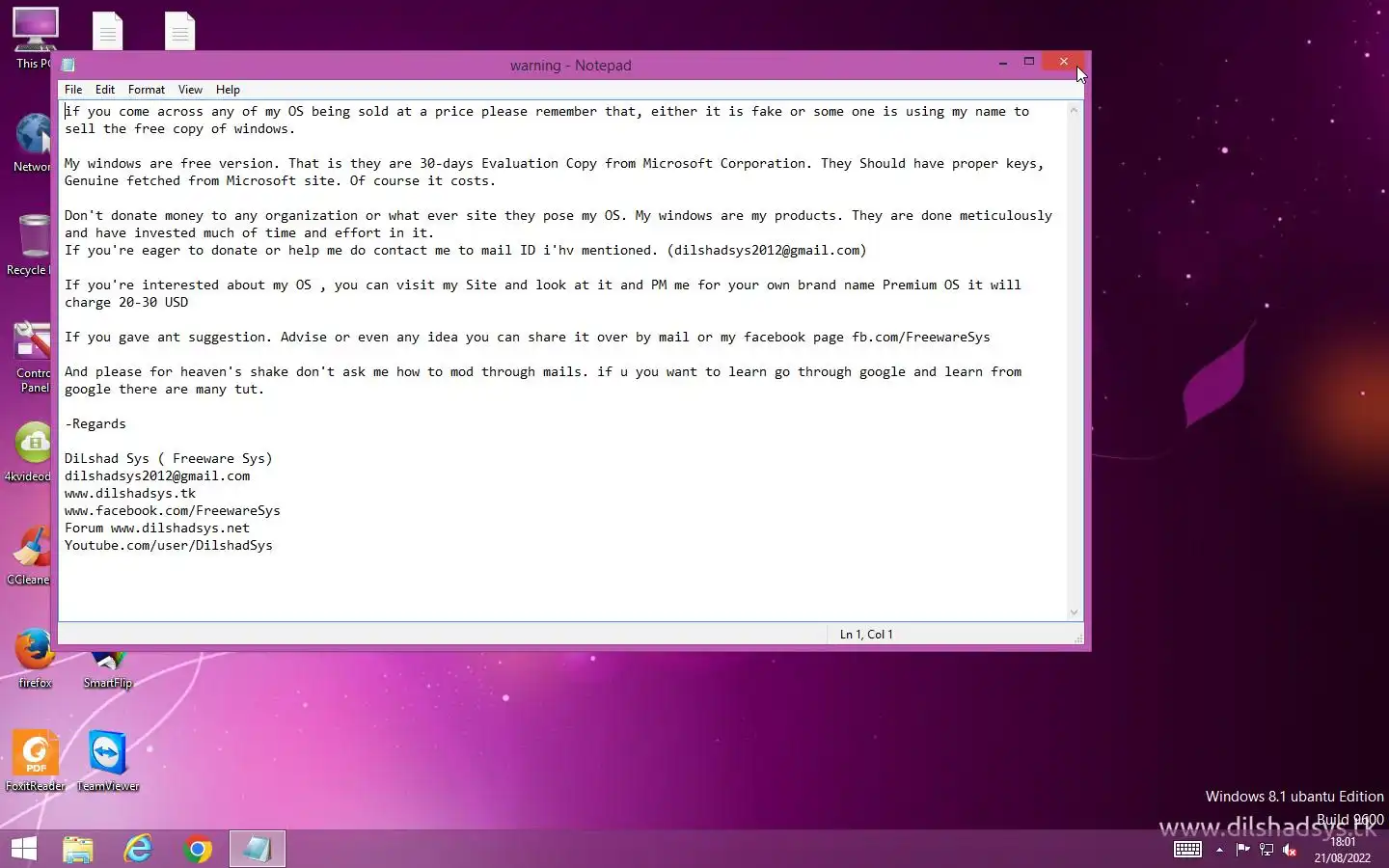Select the Recycle Bin desktop icon

(31, 246)
